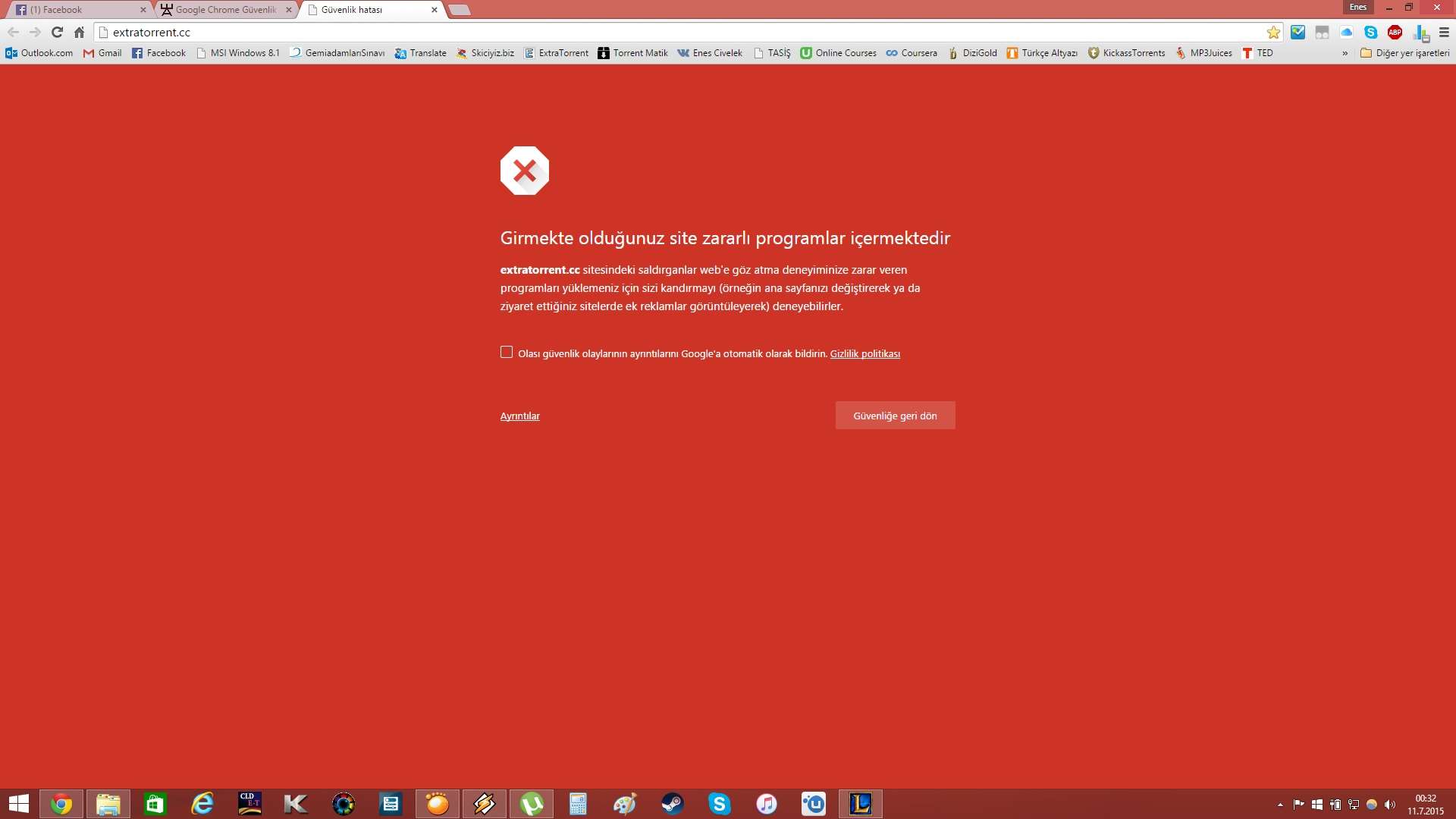This screenshot has height=819, width=1456.
Task: Open the Chrome hamburger menu
Action: (1444, 32)
